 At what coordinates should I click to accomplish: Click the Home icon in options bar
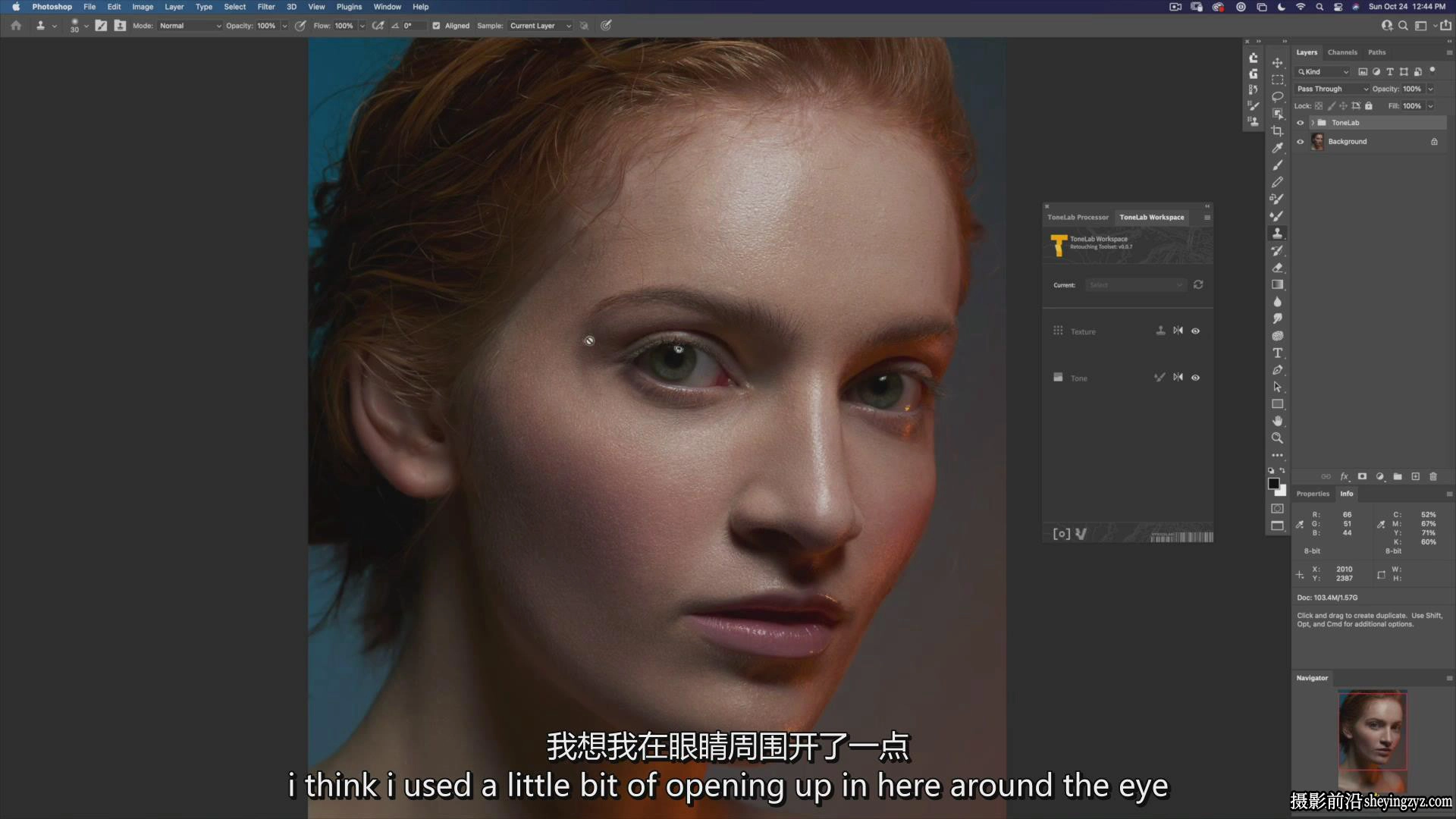[x=16, y=25]
